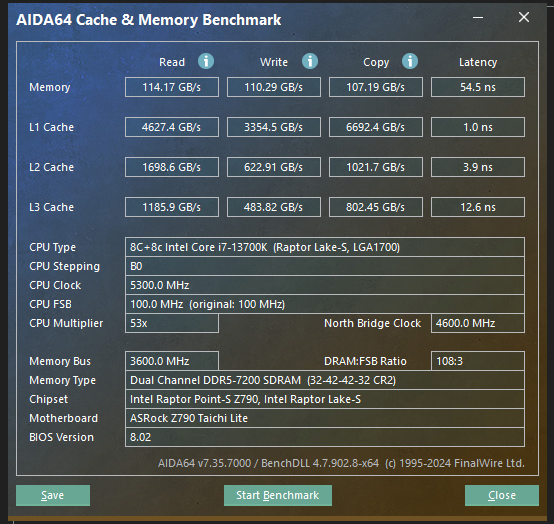Click the CPU Type field showing i7-13700K
Screen dimensions: 554x524
tap(325, 247)
